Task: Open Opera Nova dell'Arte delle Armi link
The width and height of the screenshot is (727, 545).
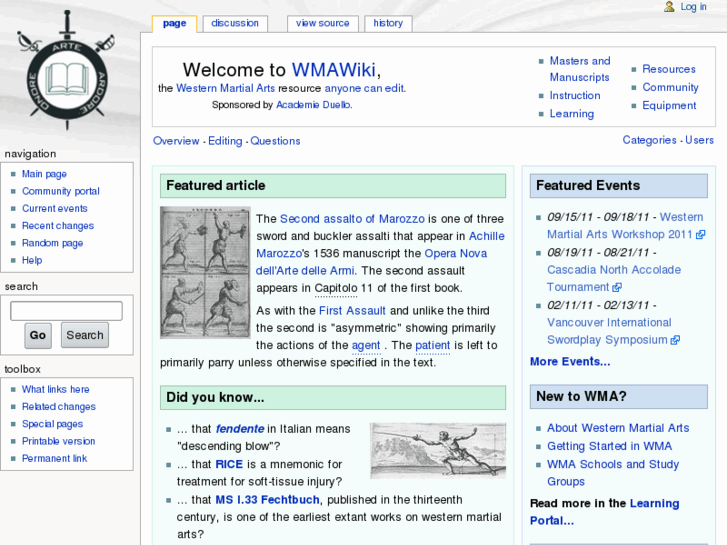Action: (455, 253)
